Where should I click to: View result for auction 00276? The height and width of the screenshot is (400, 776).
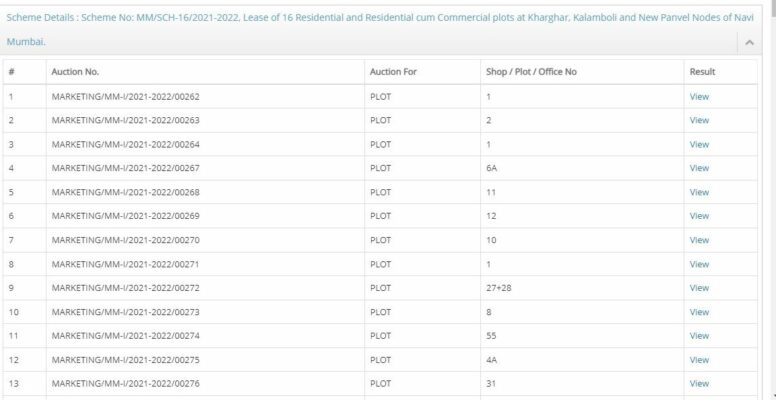tap(699, 383)
